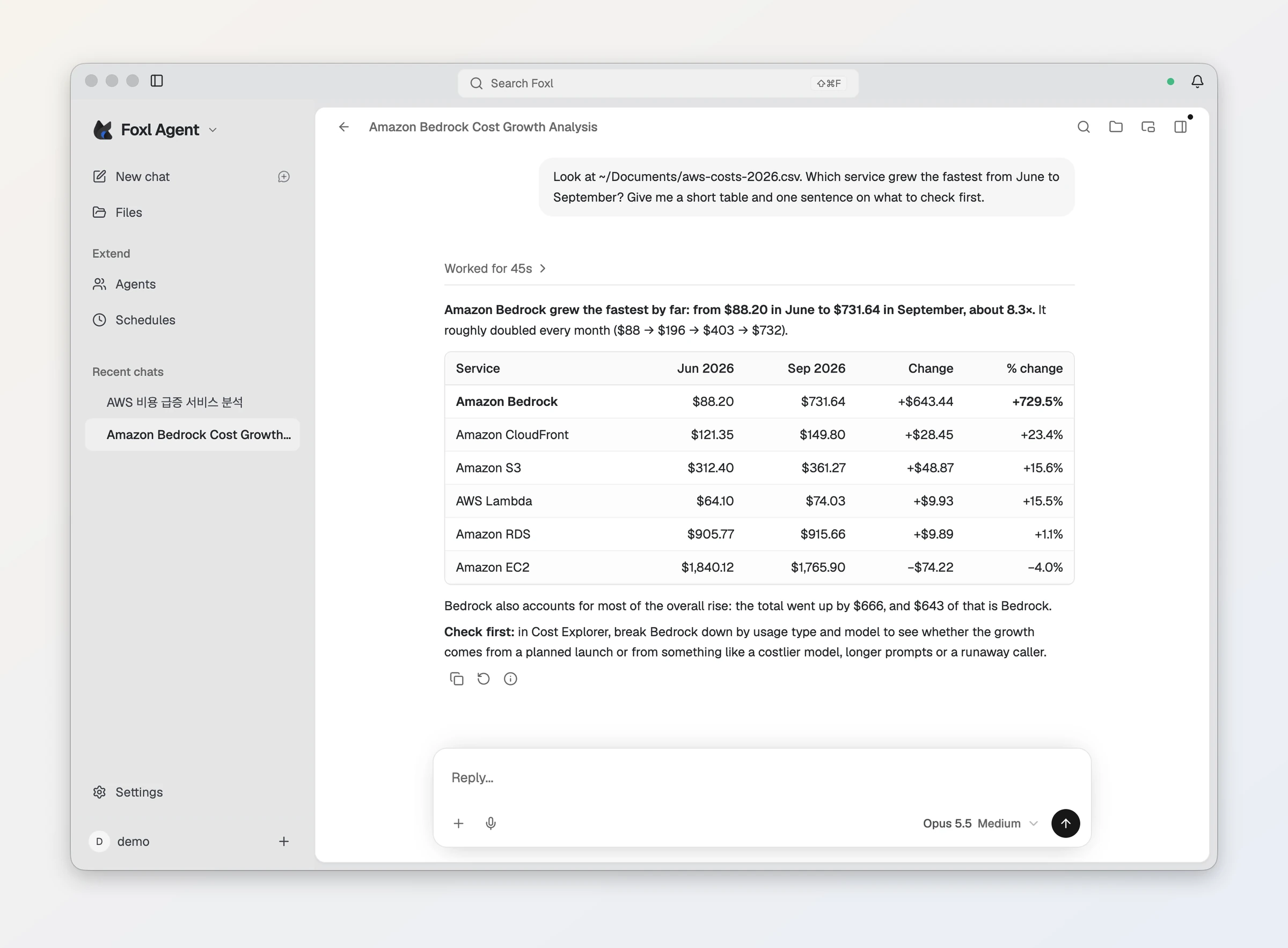Expand the Foxl Agent dropdown chevron
Image resolution: width=1288 pixels, height=948 pixels.
pos(213,130)
